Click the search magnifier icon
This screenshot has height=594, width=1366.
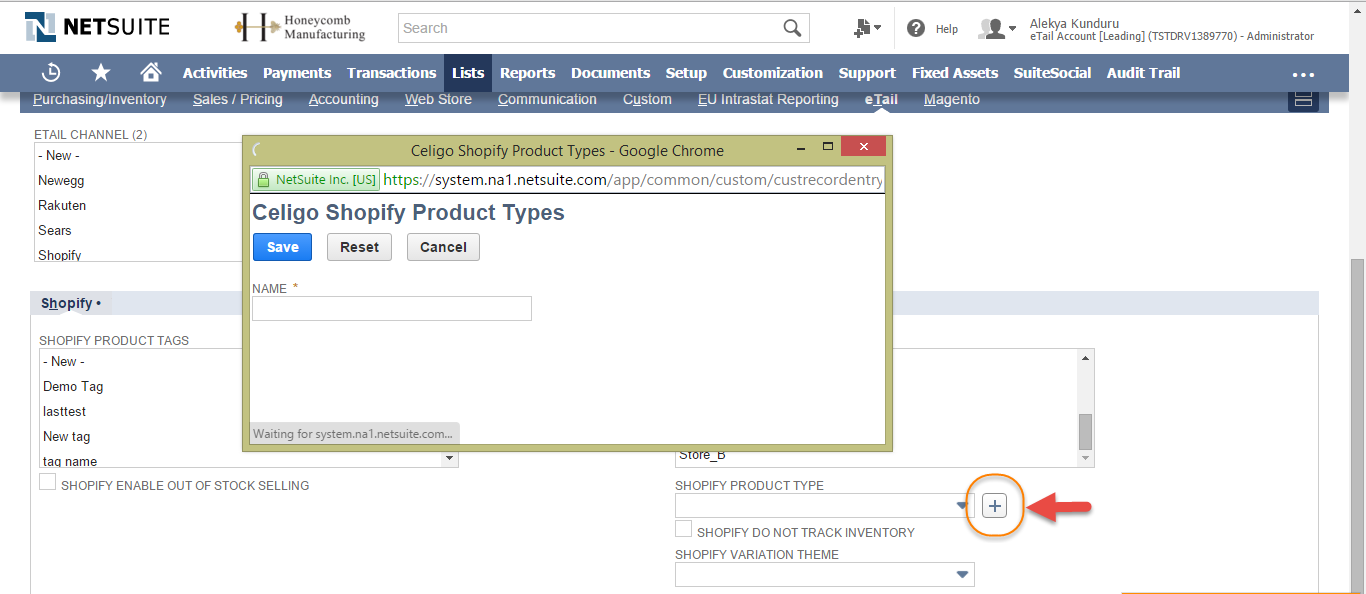point(792,28)
